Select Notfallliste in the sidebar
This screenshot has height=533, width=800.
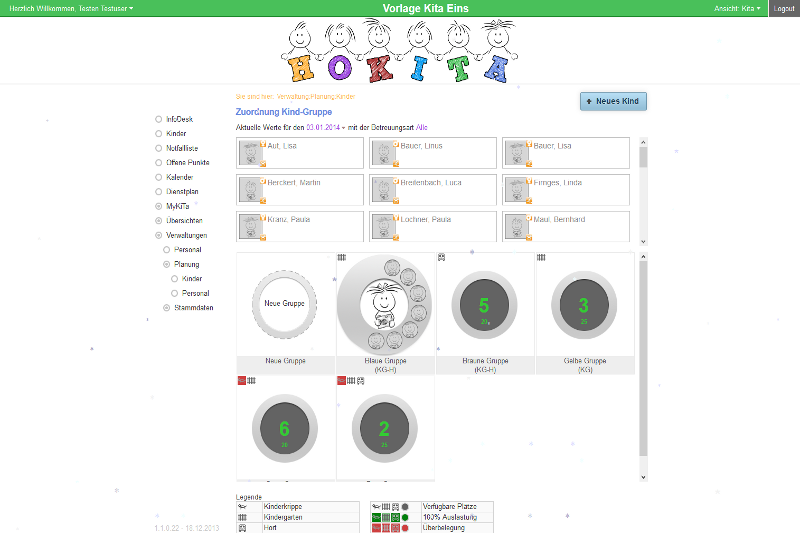pyautogui.click(x=182, y=148)
